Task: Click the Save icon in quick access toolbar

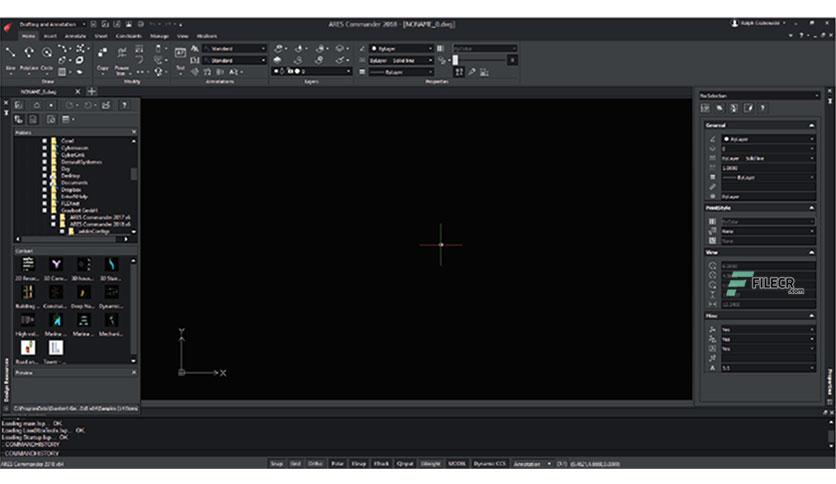Action: [117, 24]
